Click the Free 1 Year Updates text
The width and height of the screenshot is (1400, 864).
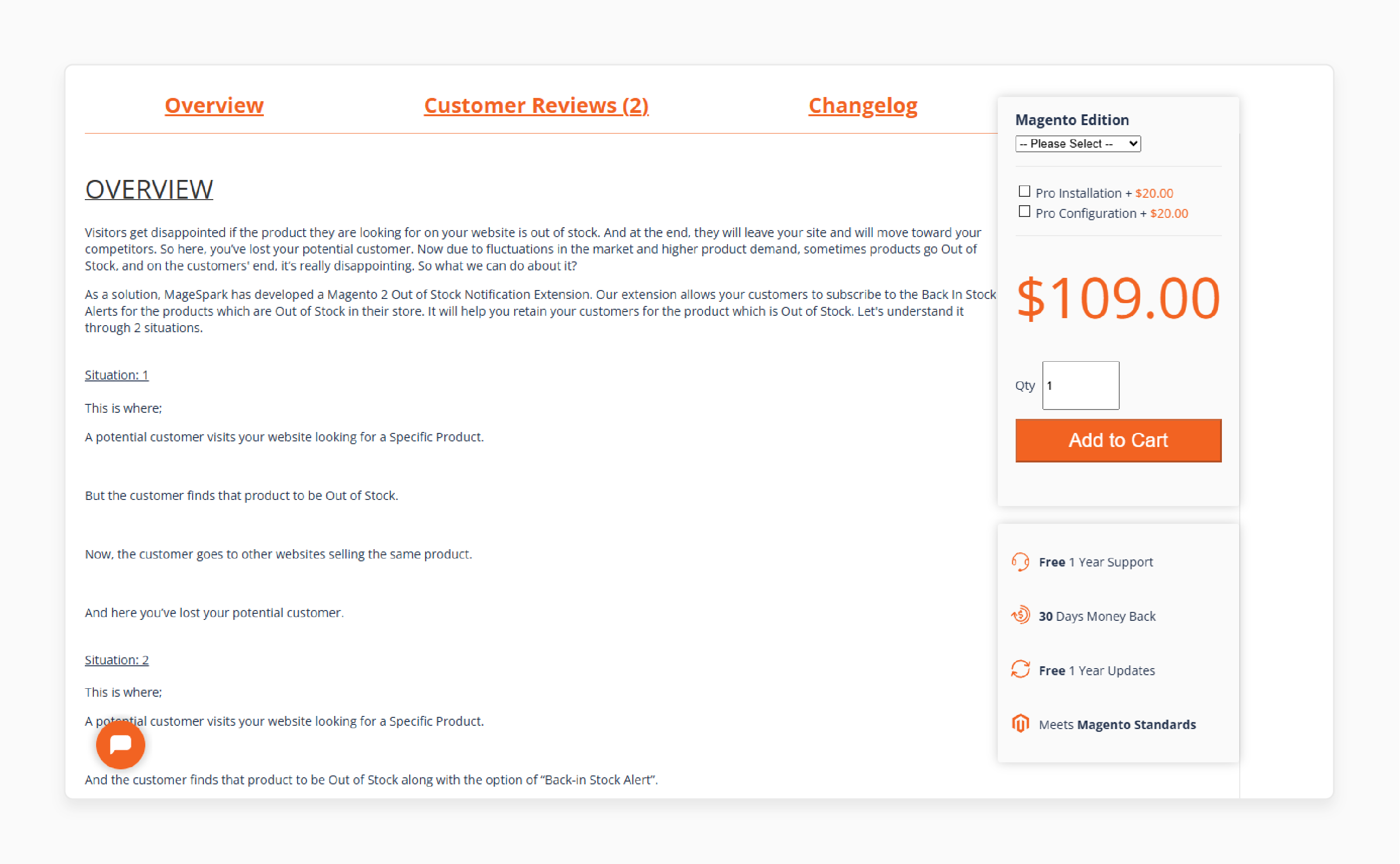coord(1097,670)
